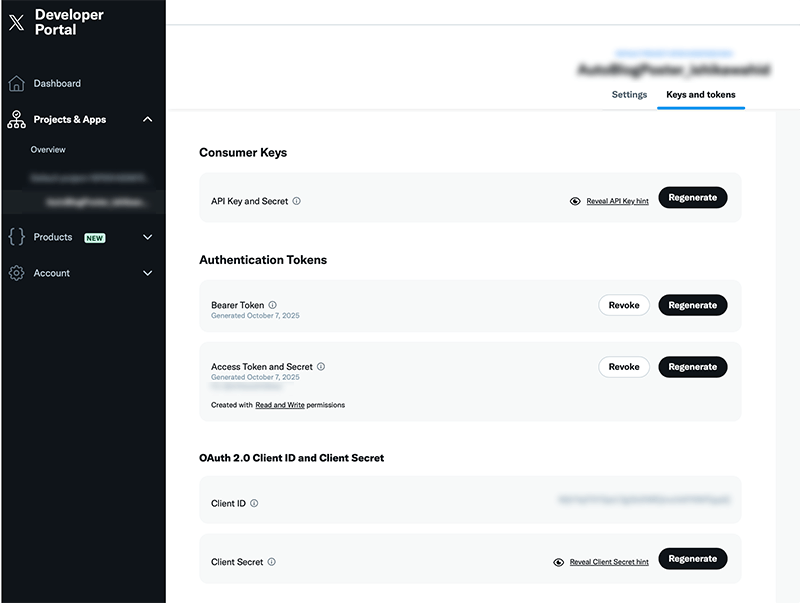
Task: Revoke the Bearer Token
Action: [x=624, y=305]
